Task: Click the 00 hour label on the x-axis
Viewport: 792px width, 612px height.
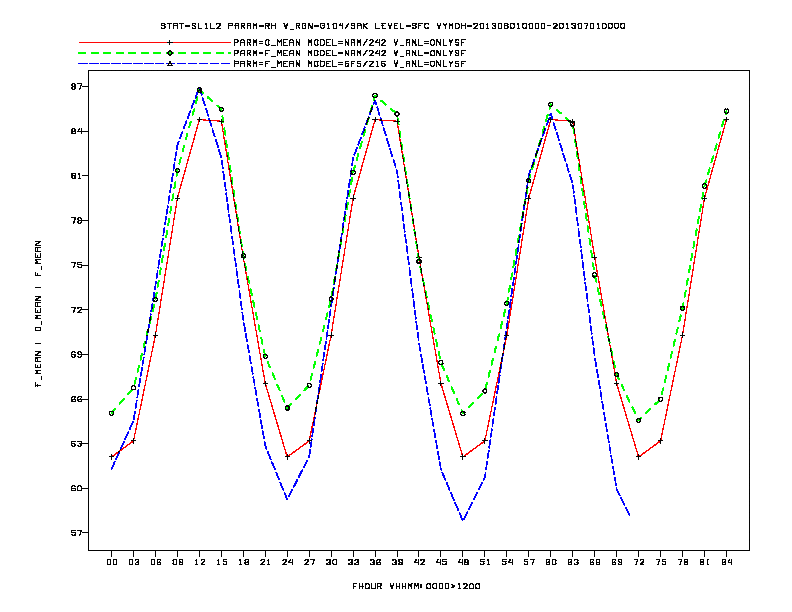Action: coord(112,562)
